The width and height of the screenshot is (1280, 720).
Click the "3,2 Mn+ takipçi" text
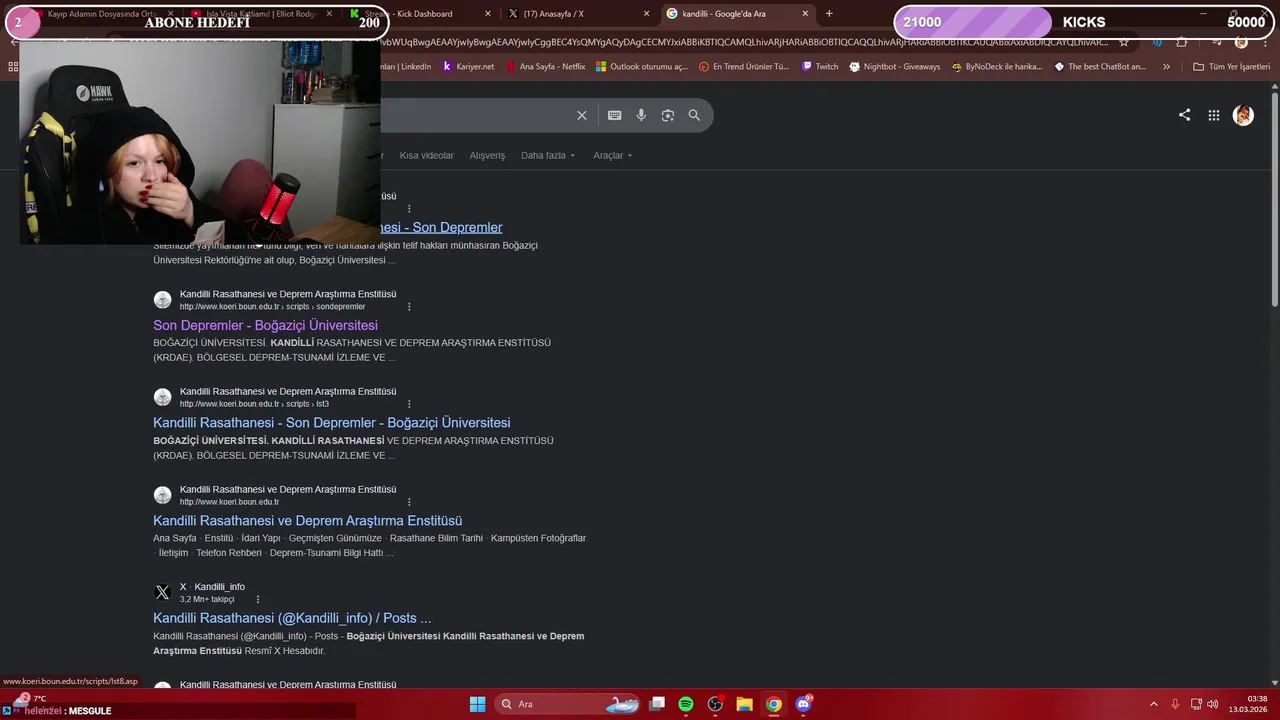tap(207, 600)
